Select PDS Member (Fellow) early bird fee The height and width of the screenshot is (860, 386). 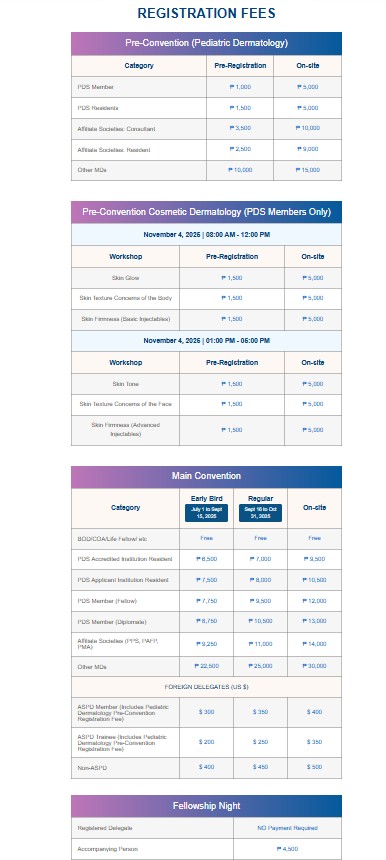(x=206, y=601)
